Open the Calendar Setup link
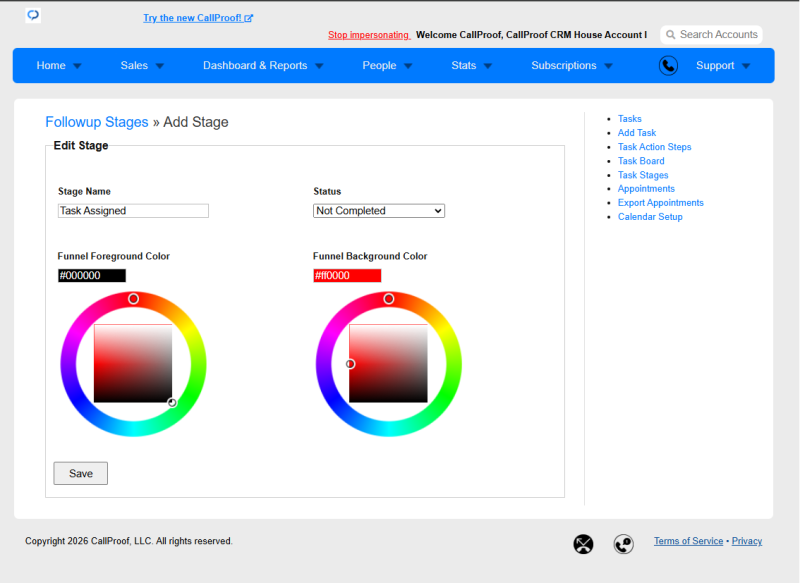 click(x=650, y=217)
